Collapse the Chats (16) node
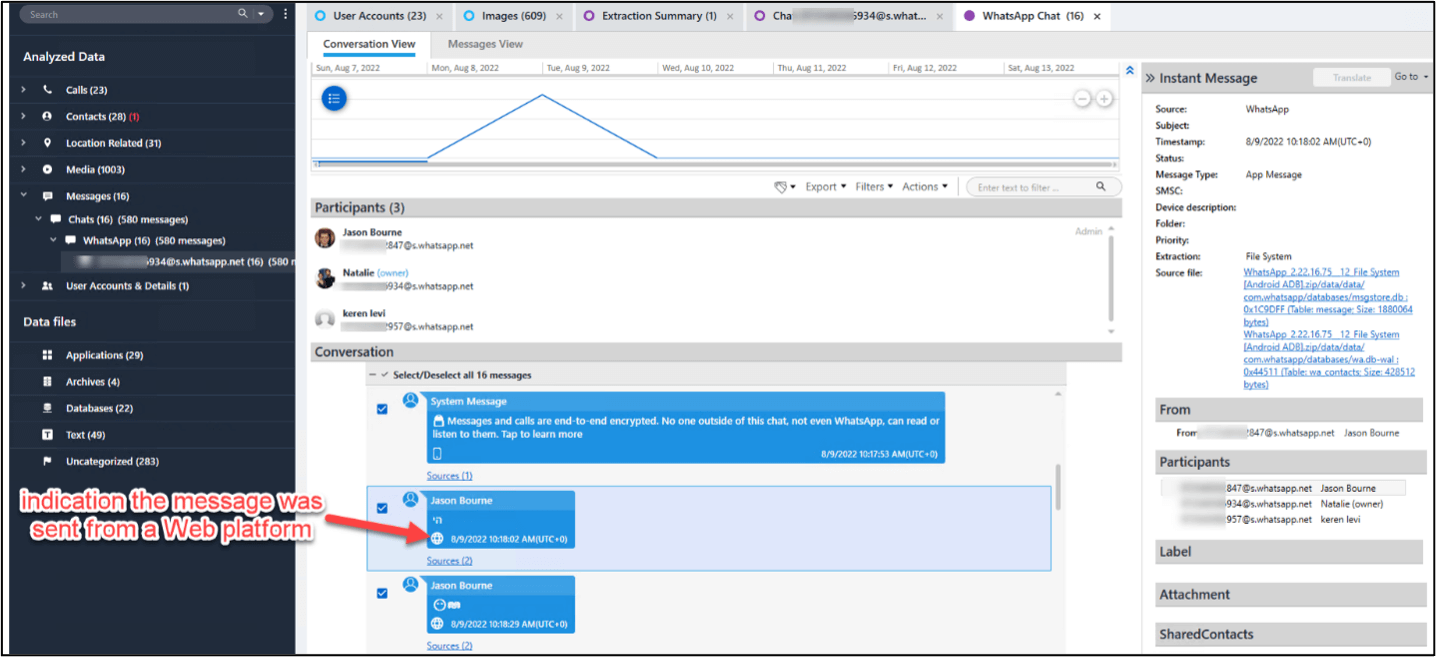 click(x=40, y=219)
